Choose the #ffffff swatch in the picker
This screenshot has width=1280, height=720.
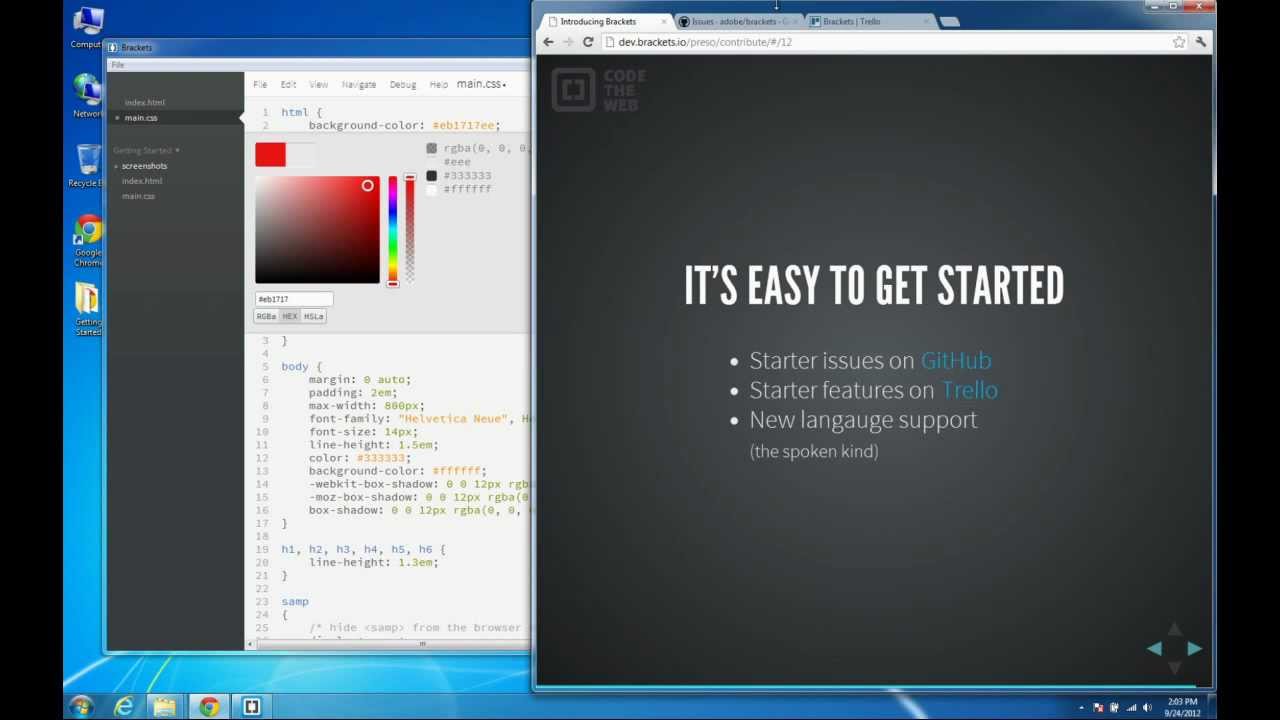459,189
